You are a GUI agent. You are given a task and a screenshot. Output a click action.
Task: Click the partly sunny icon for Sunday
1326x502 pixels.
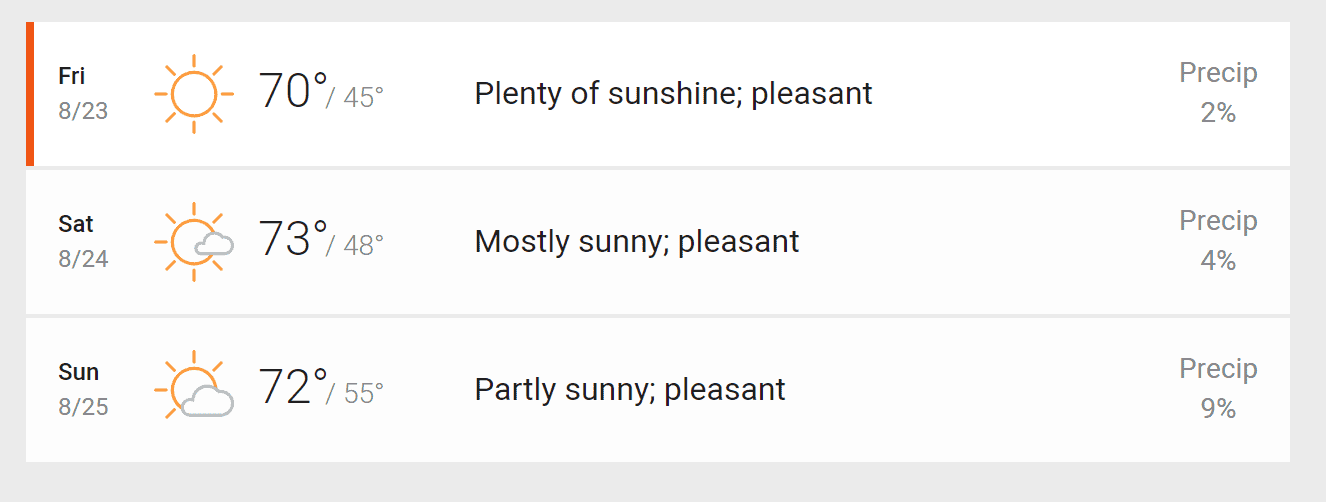(194, 390)
